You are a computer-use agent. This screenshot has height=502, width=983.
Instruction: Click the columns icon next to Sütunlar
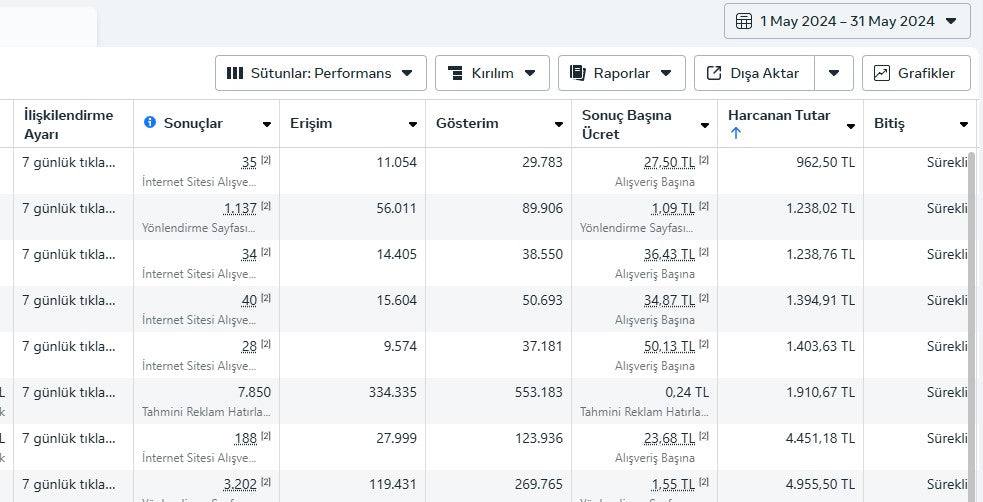point(235,73)
